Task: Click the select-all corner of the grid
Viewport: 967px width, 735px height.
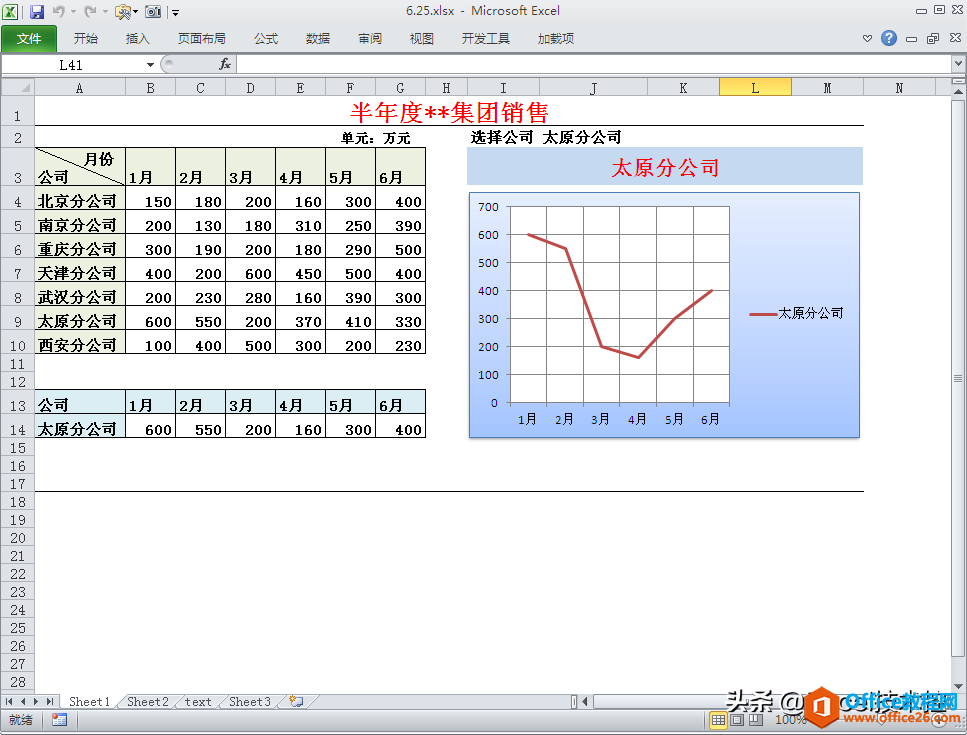Action: [18, 88]
